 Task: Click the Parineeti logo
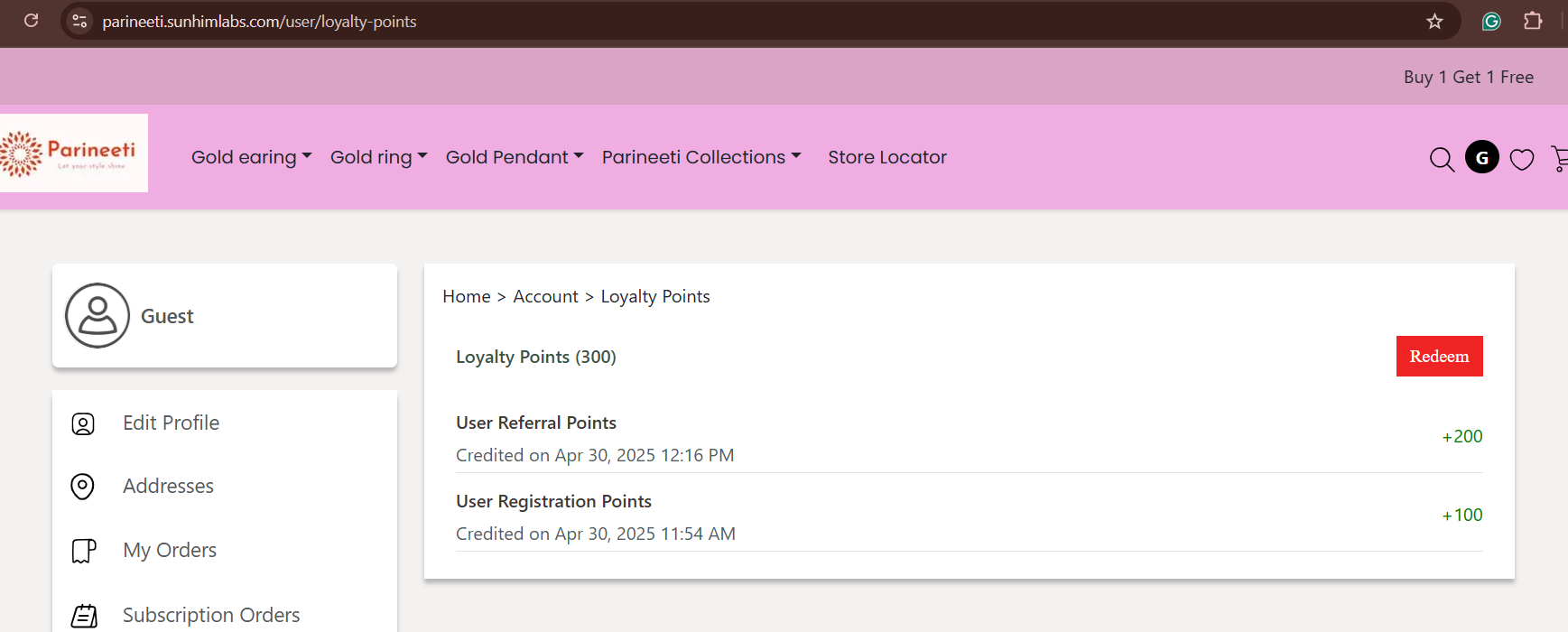(72, 153)
